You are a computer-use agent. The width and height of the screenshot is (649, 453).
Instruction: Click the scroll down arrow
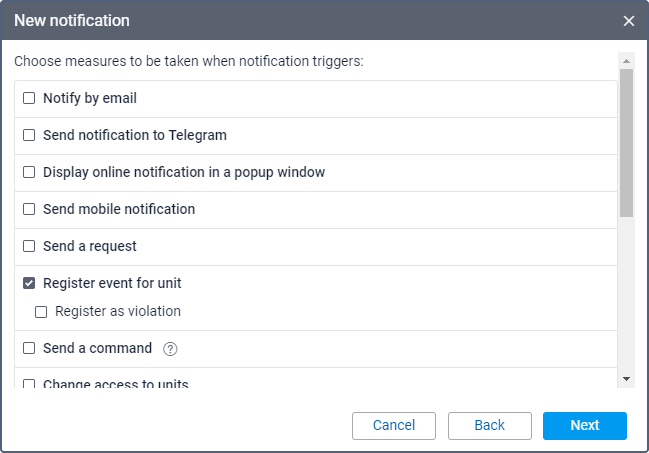(626, 378)
